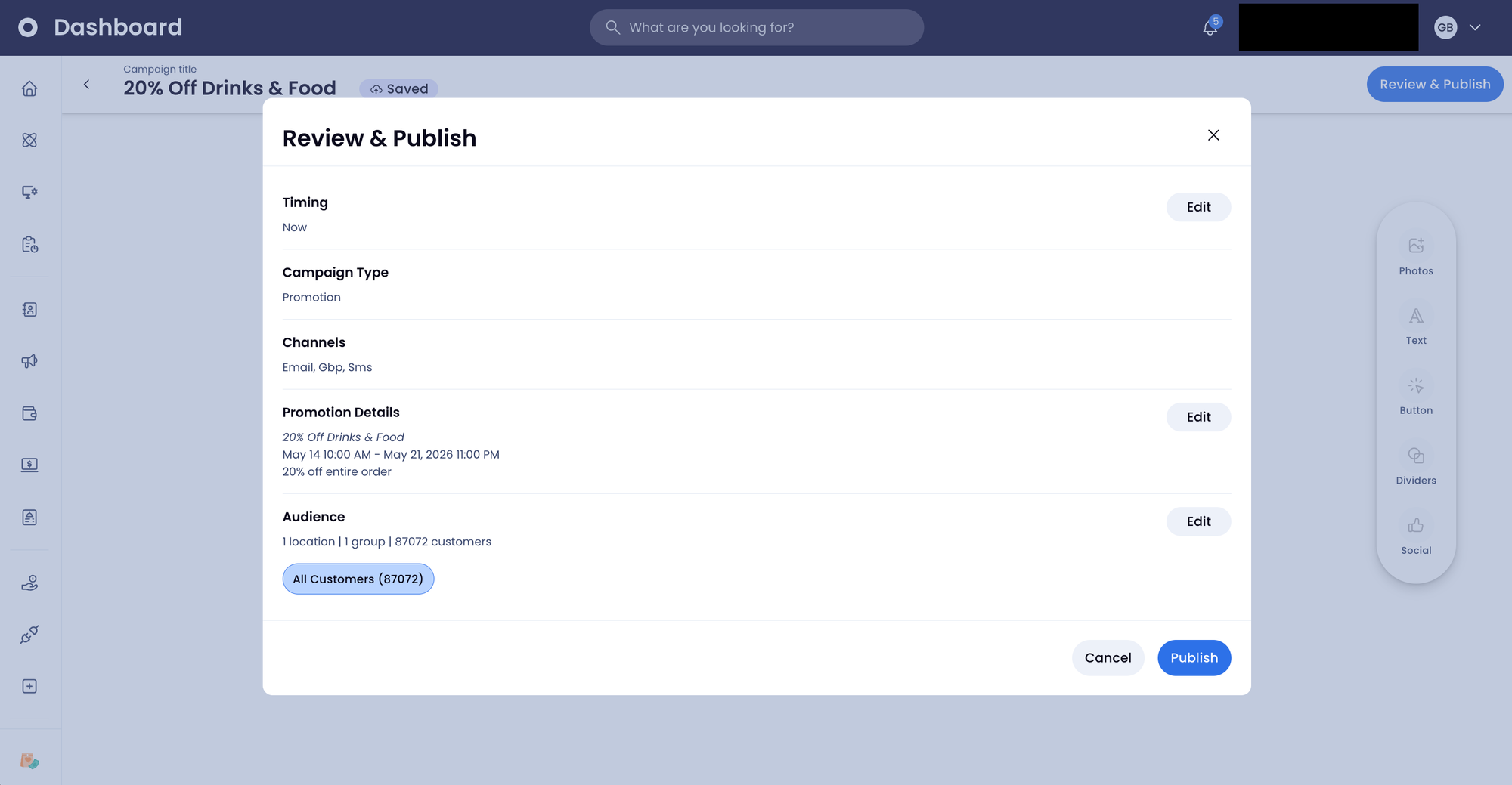Screen dimensions: 1512x785
Task: Open the megaphone campaigns sidebar icon
Action: [x=29, y=361]
